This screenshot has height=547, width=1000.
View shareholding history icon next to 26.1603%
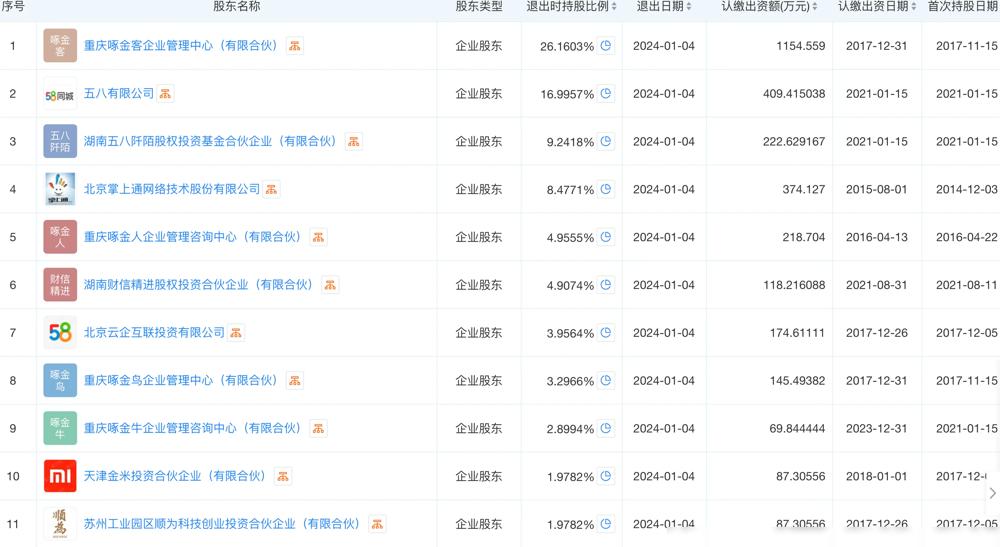coord(606,46)
